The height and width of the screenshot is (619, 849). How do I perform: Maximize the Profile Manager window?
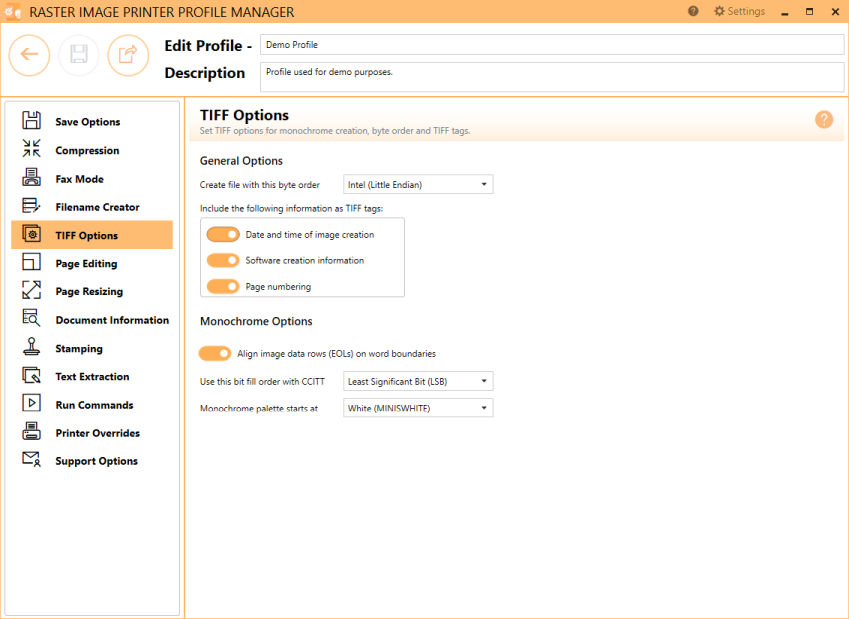[809, 11]
